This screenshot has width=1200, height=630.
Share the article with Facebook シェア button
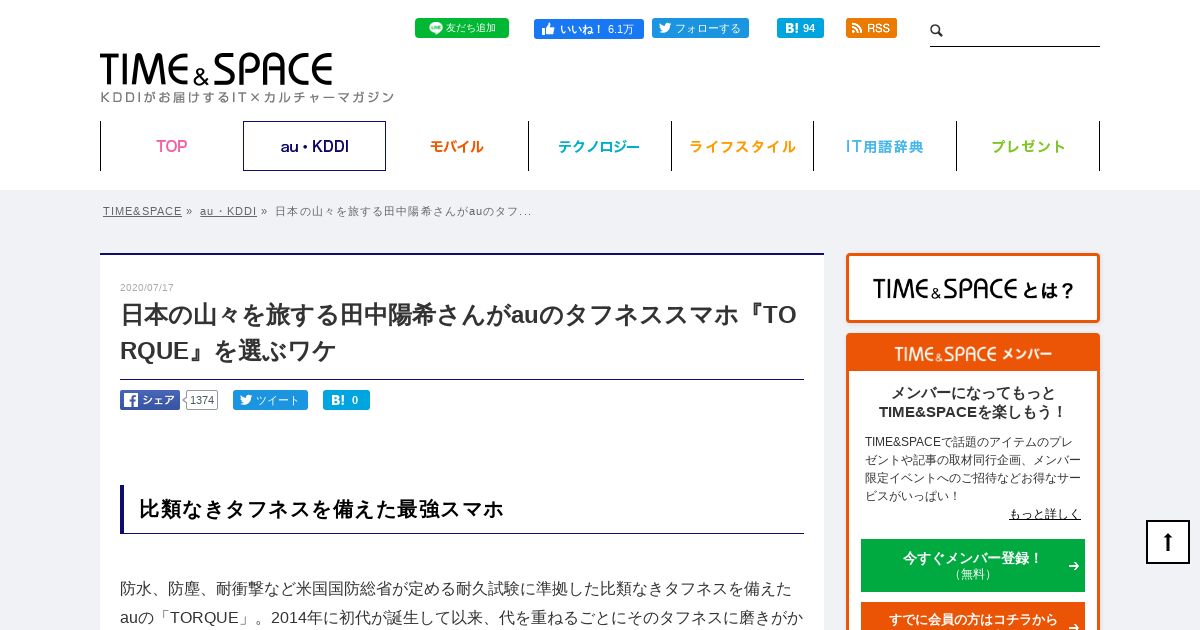(150, 400)
